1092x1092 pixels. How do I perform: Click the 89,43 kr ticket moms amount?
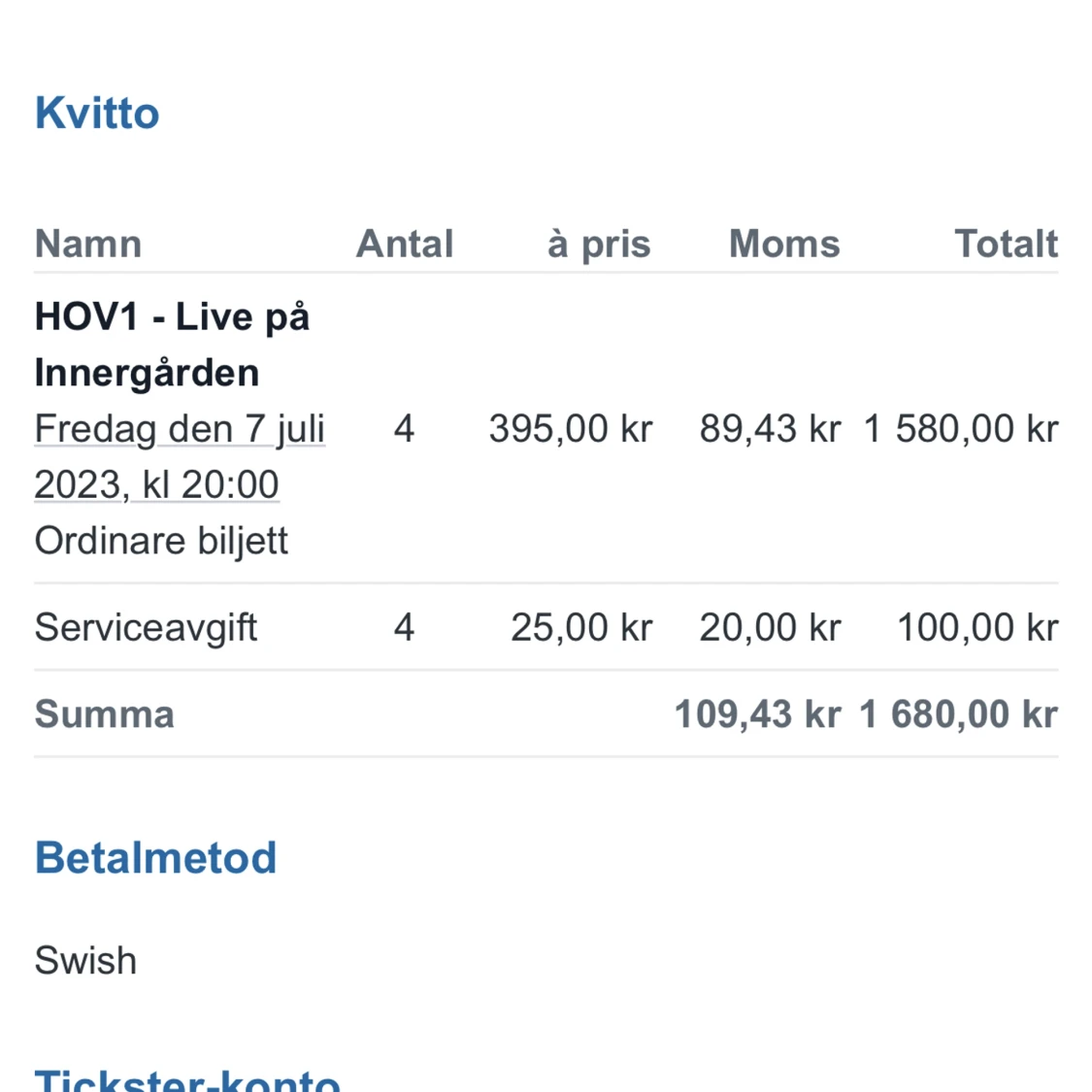coord(770,428)
